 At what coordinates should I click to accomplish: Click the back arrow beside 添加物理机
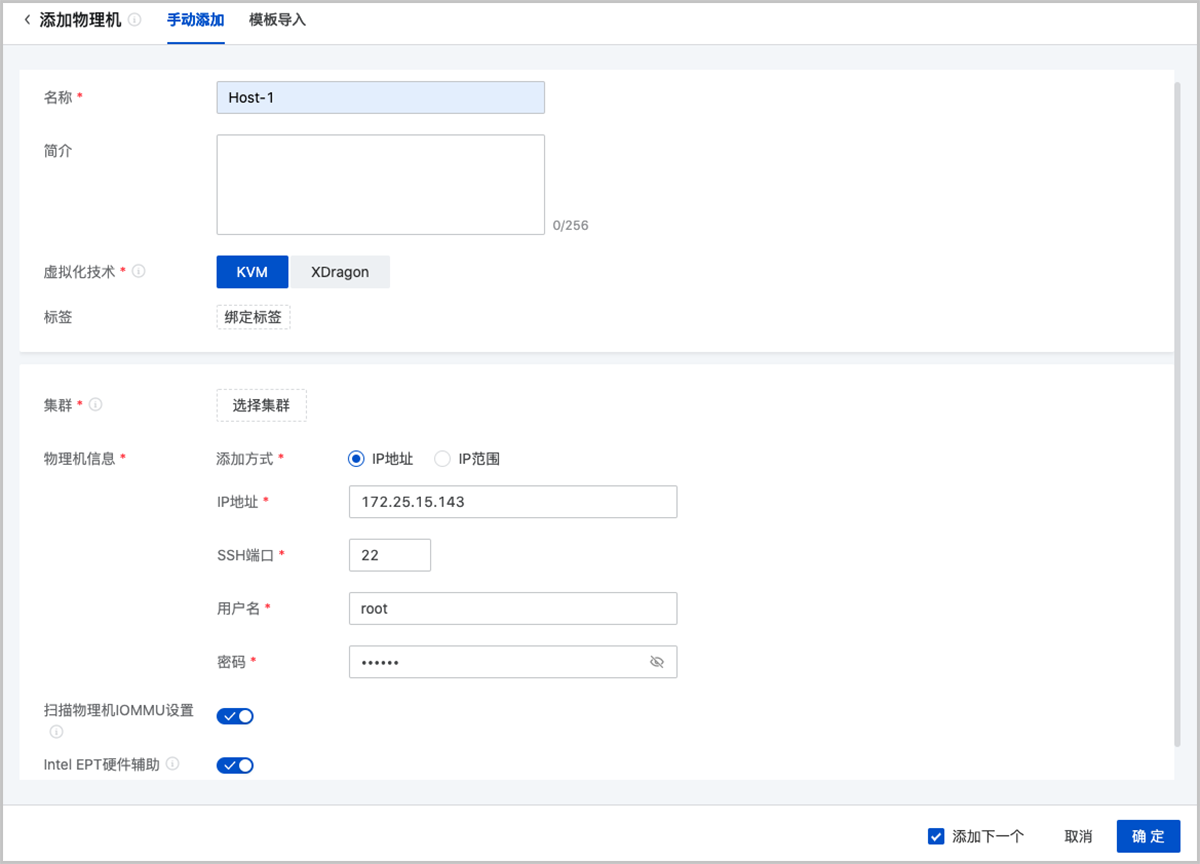coord(27,20)
